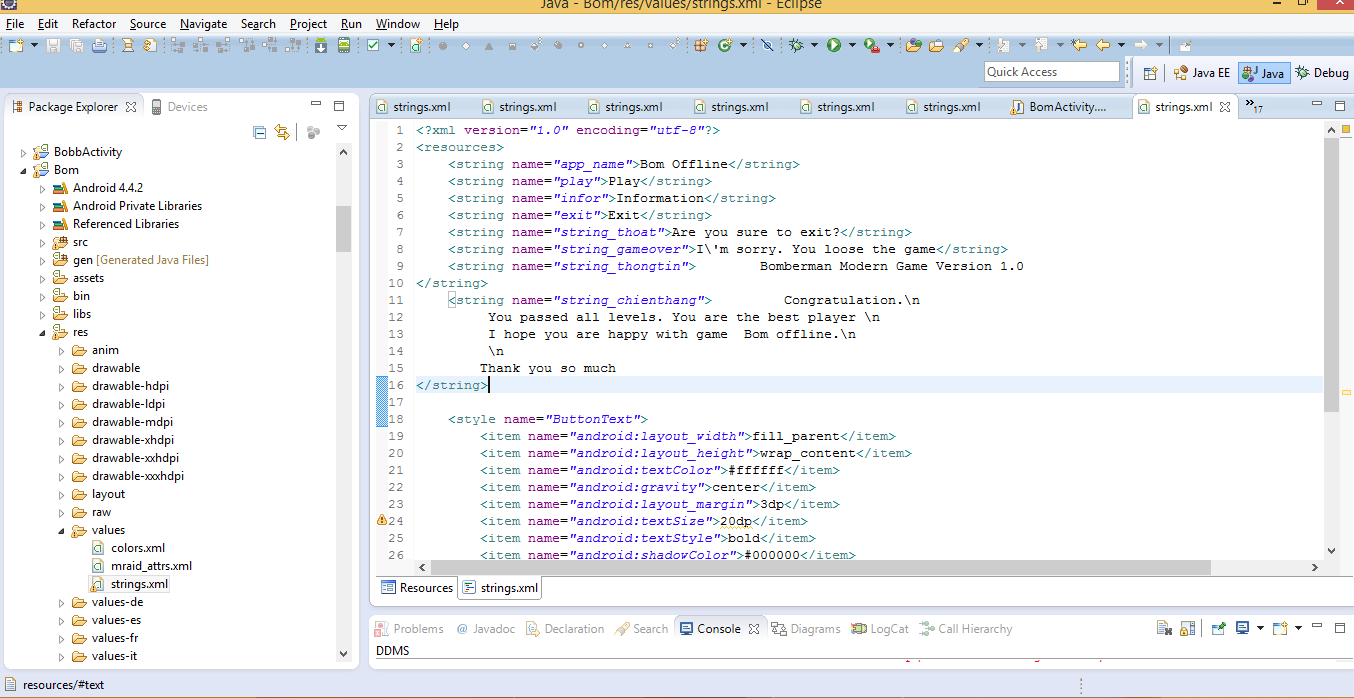Open the Window menu

(398, 23)
